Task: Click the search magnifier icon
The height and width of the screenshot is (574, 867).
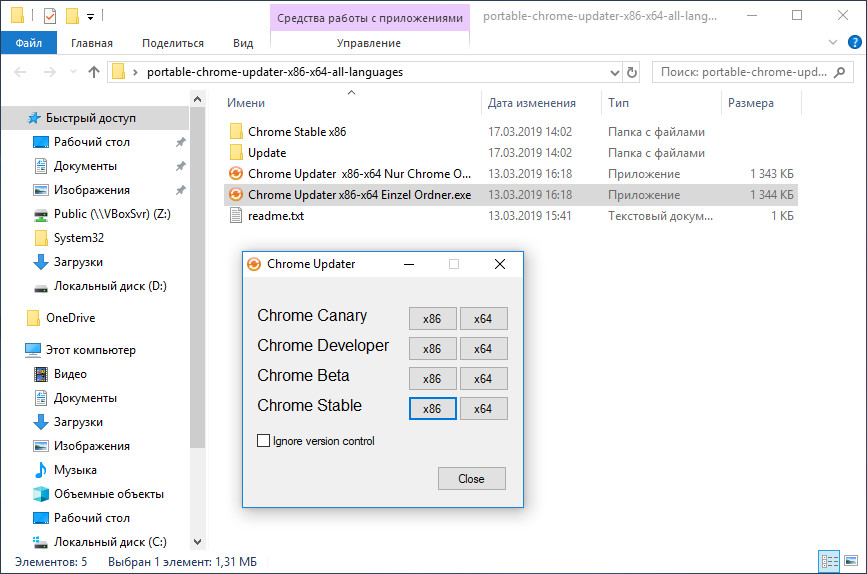Action: [x=839, y=72]
